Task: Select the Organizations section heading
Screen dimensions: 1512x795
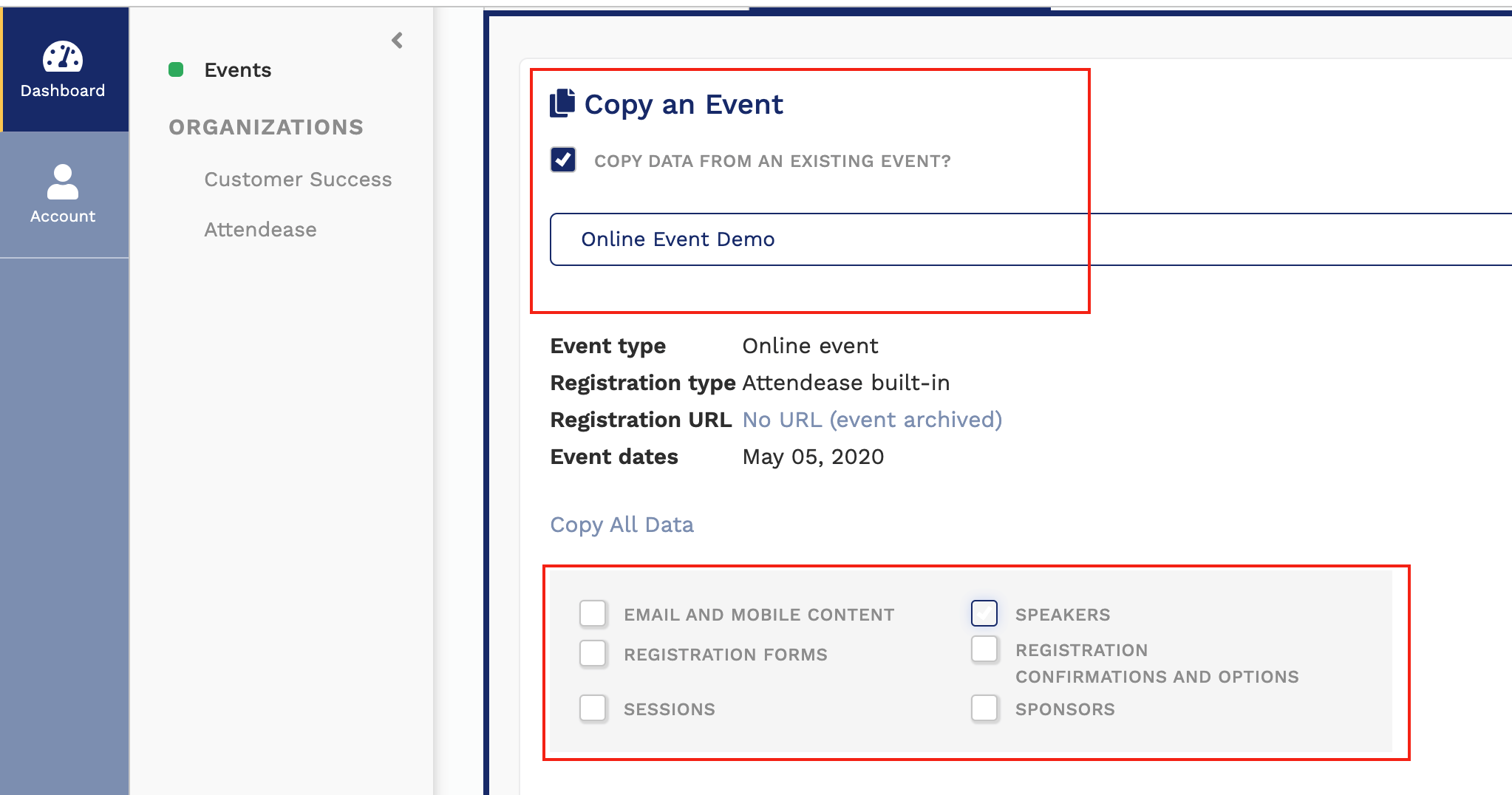Action: click(x=265, y=126)
